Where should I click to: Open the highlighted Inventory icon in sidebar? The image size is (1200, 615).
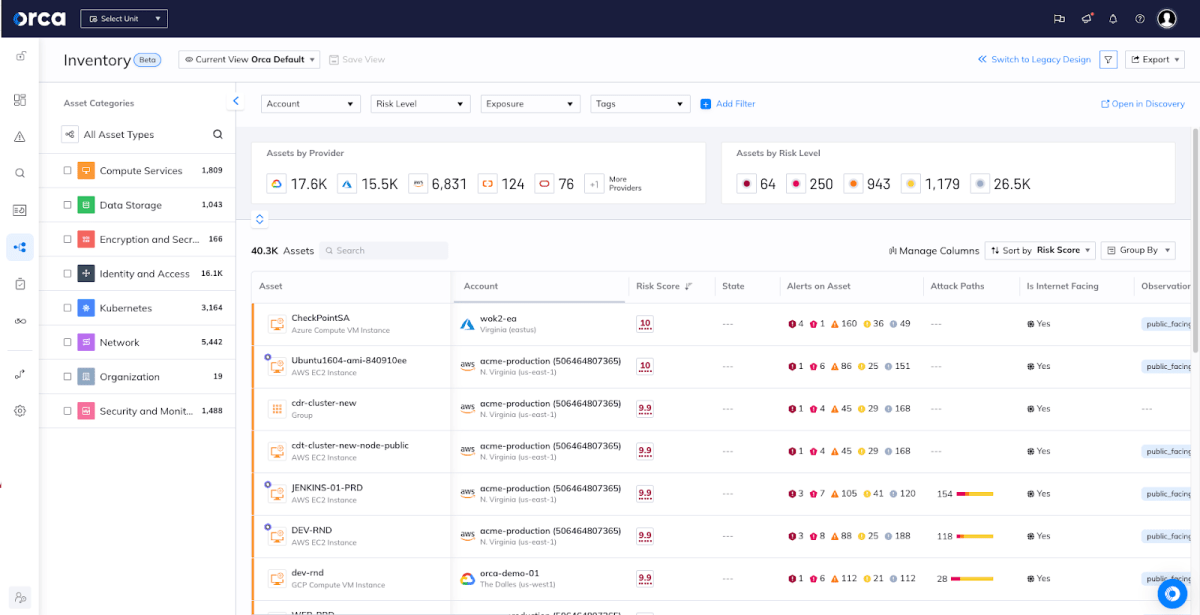click(20, 247)
